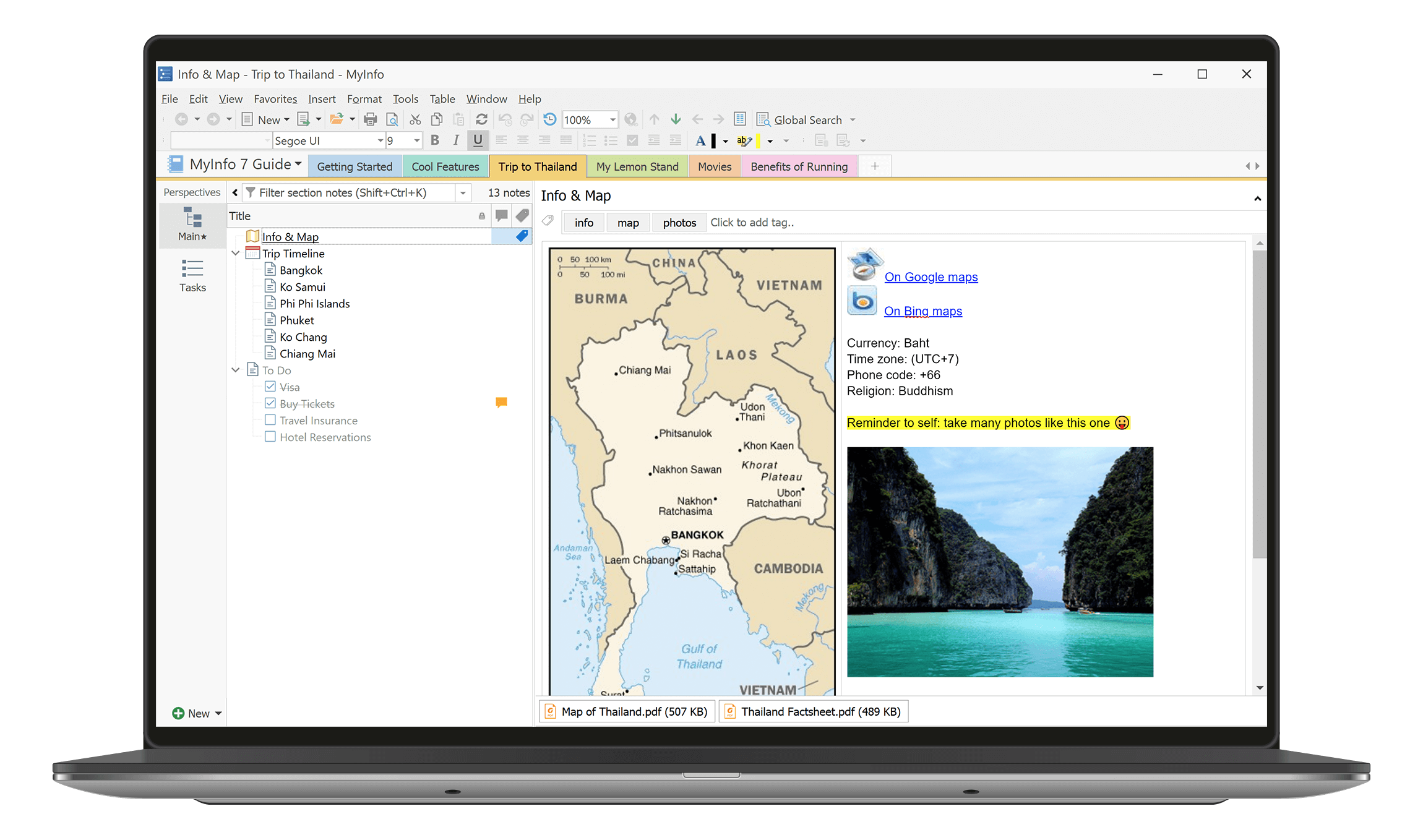Click the font color A icon

click(700, 140)
